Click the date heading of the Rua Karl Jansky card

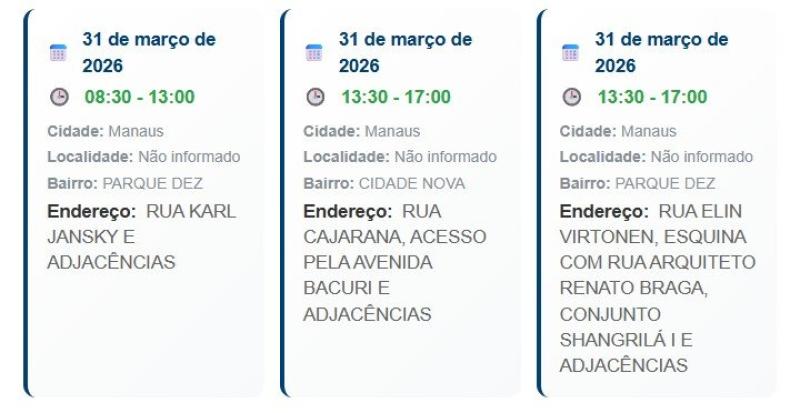pyautogui.click(x=147, y=53)
